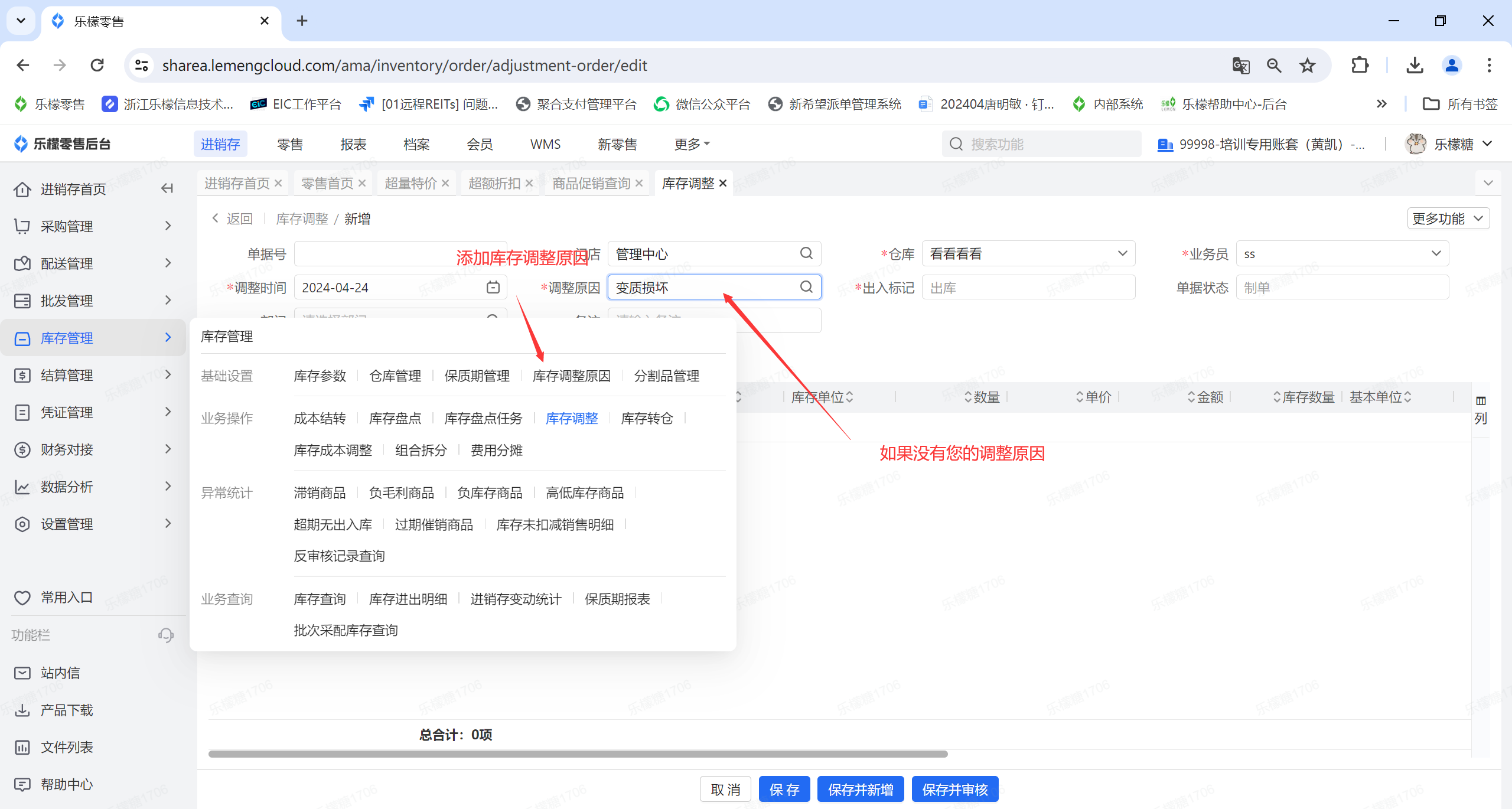
Task: Open 会员 top menu
Action: [x=480, y=144]
